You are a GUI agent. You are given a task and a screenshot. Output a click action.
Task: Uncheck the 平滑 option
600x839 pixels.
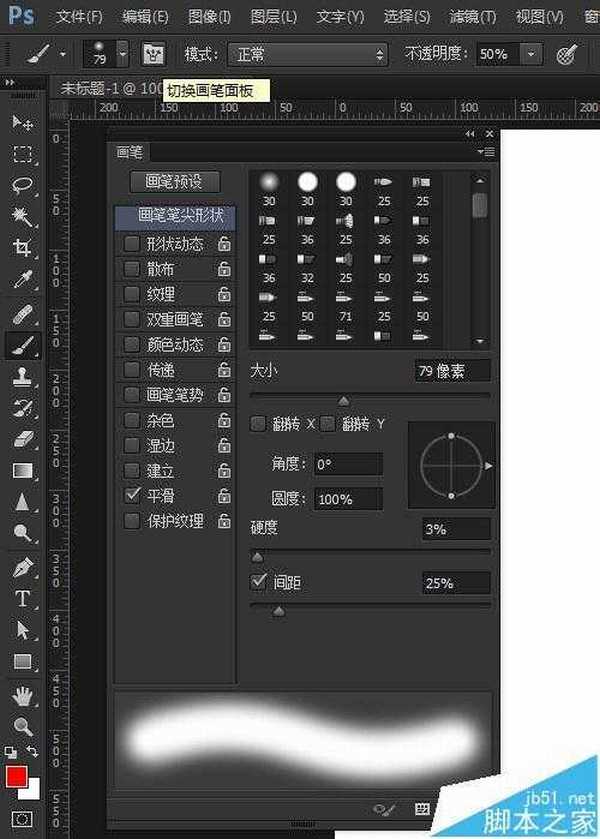[x=132, y=495]
